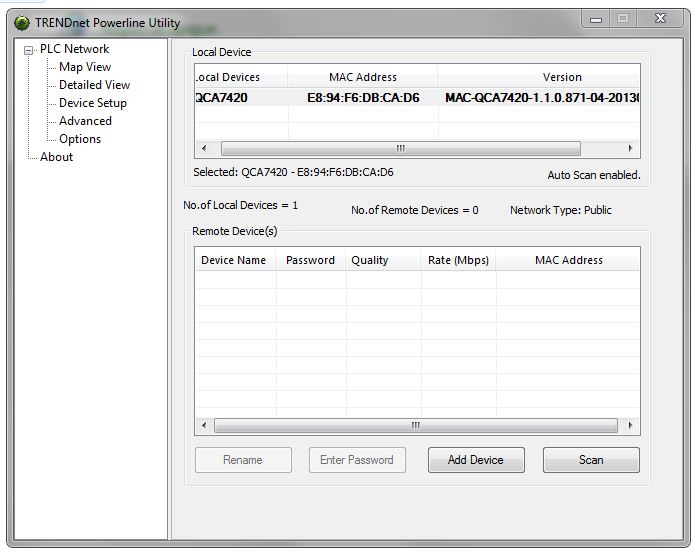Click right scroll arrow of Local Device list
The height and width of the screenshot is (554, 694).
[630, 148]
